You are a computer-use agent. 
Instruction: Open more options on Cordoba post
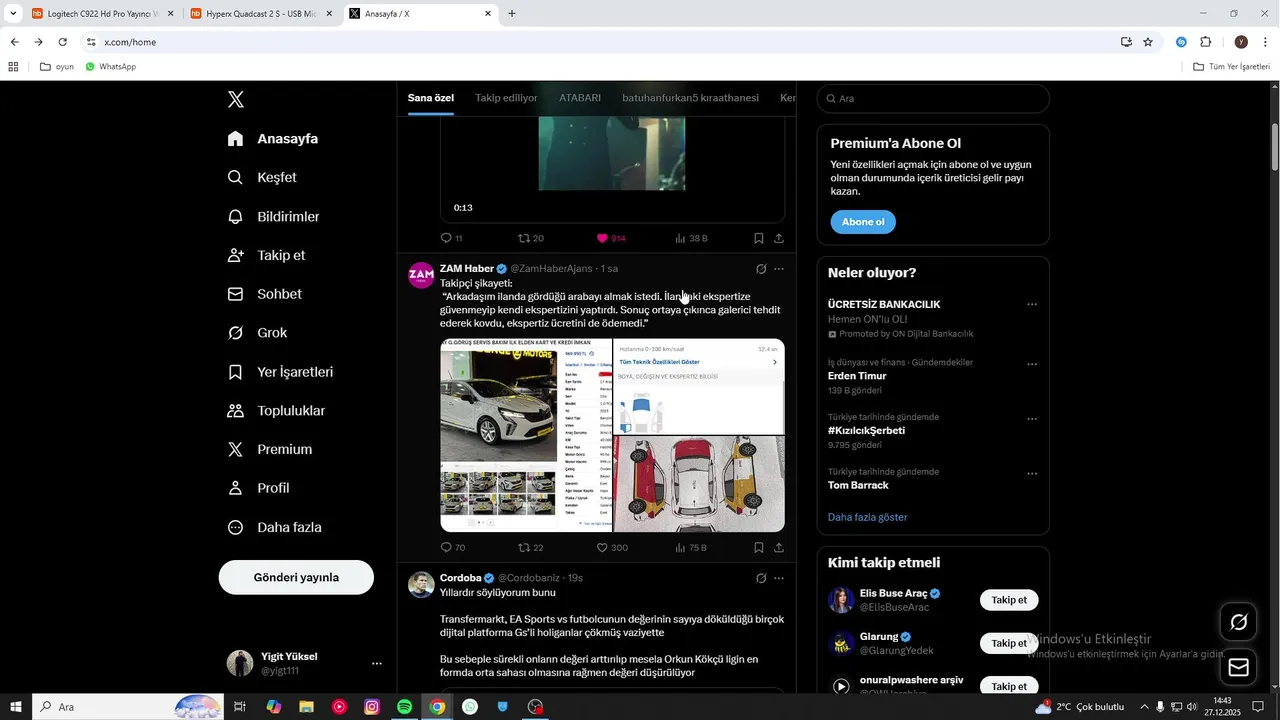click(x=779, y=578)
